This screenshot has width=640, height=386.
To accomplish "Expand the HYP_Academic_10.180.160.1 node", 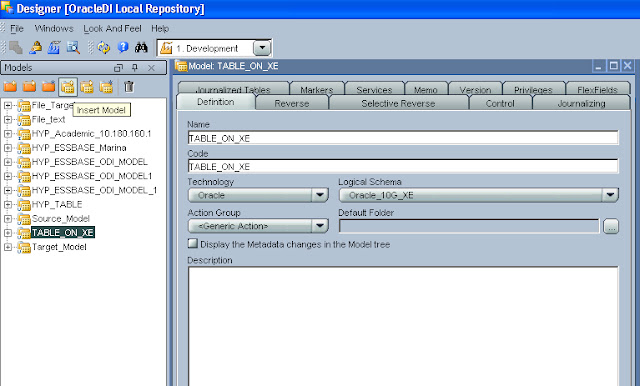I will [7, 134].
